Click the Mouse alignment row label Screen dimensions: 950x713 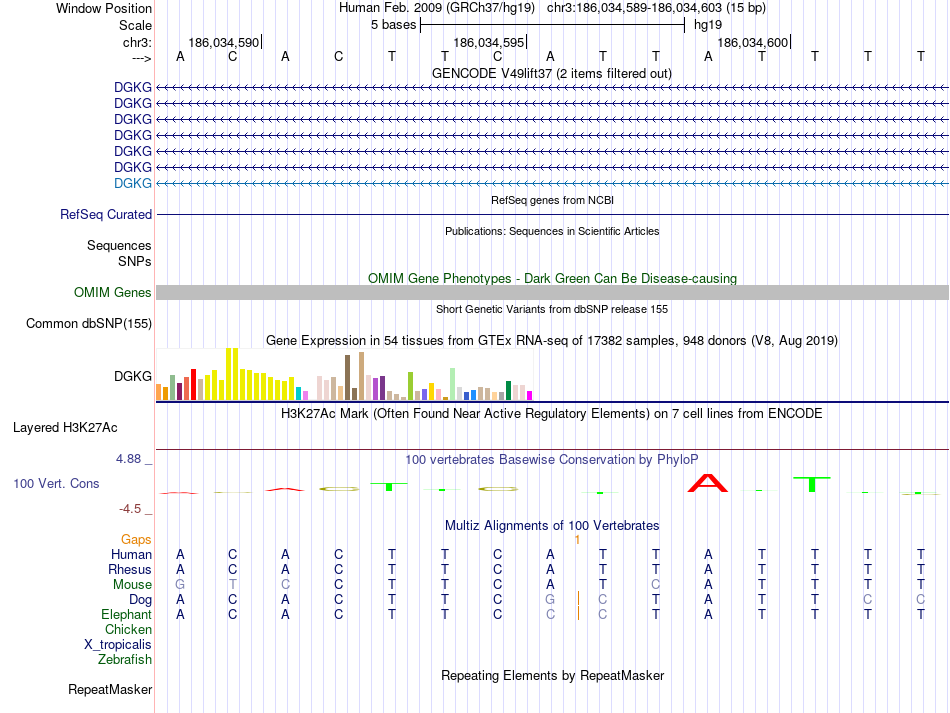click(133, 585)
